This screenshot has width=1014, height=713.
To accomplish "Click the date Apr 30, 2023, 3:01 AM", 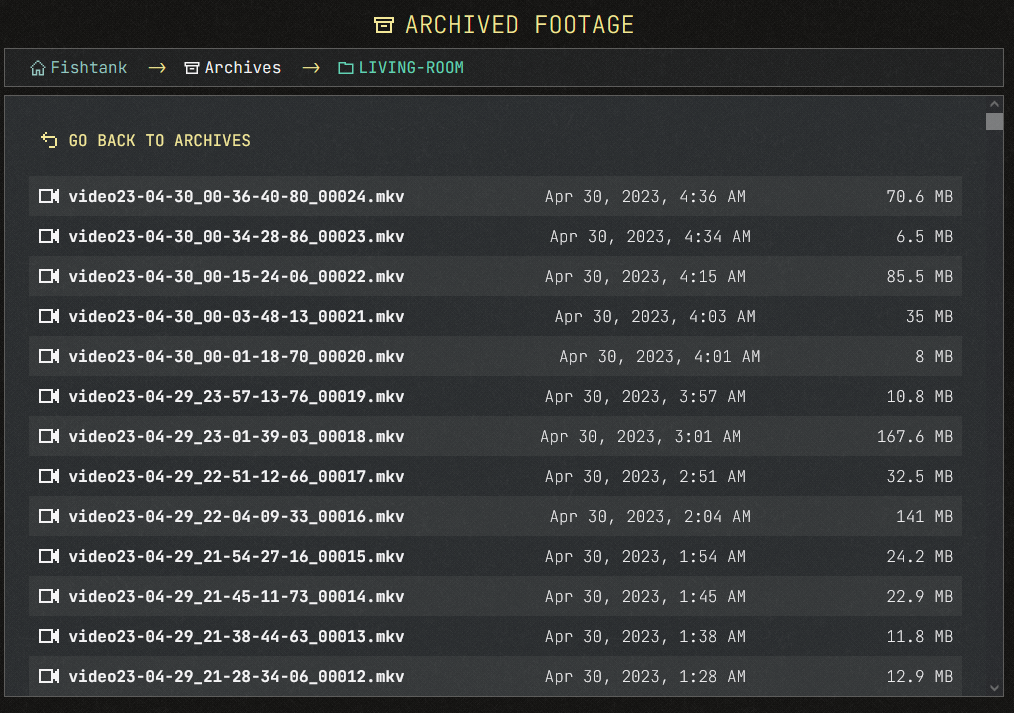I will (x=640, y=437).
